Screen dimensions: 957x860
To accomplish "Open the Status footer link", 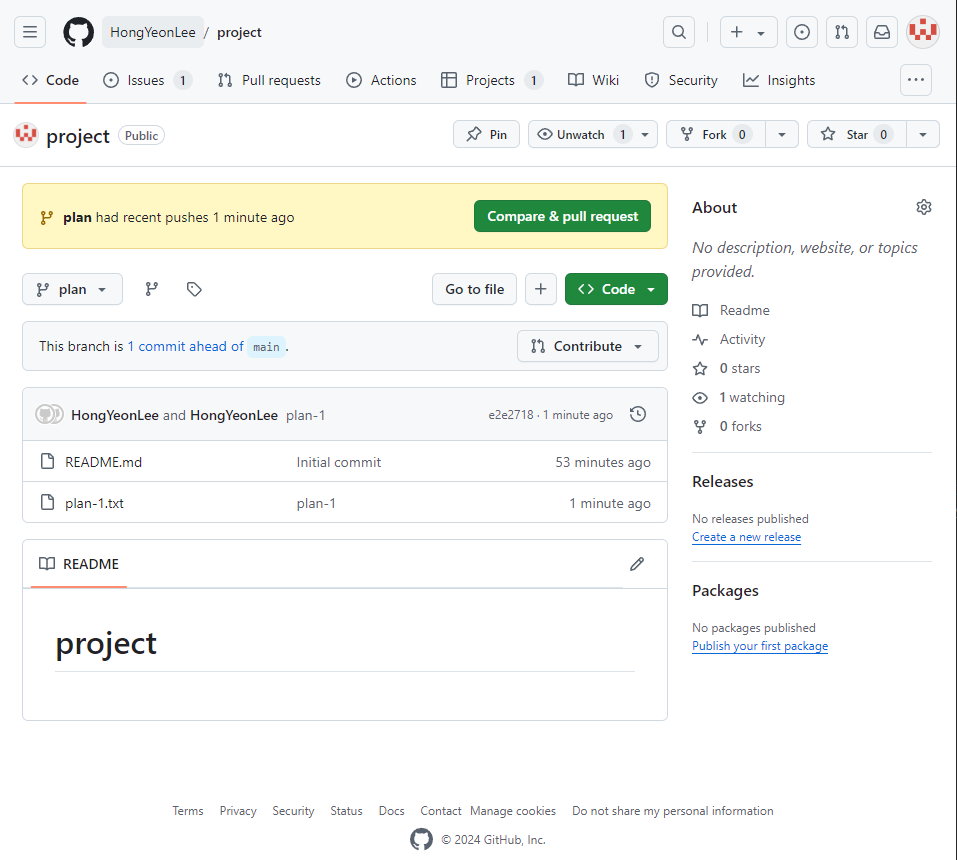I will click(x=346, y=810).
